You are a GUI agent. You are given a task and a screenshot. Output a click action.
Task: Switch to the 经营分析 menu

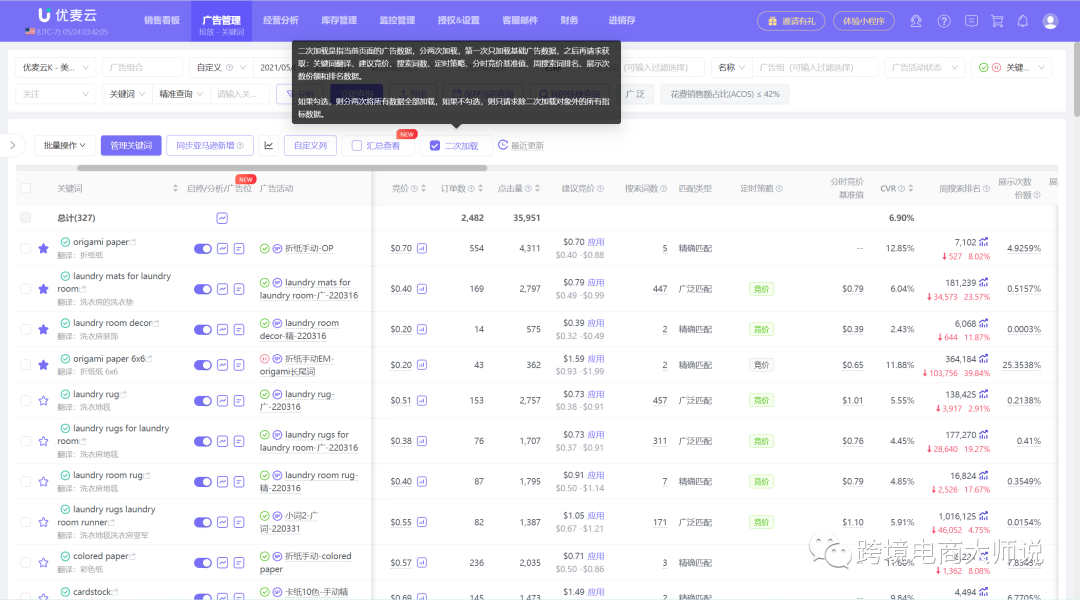tap(281, 20)
